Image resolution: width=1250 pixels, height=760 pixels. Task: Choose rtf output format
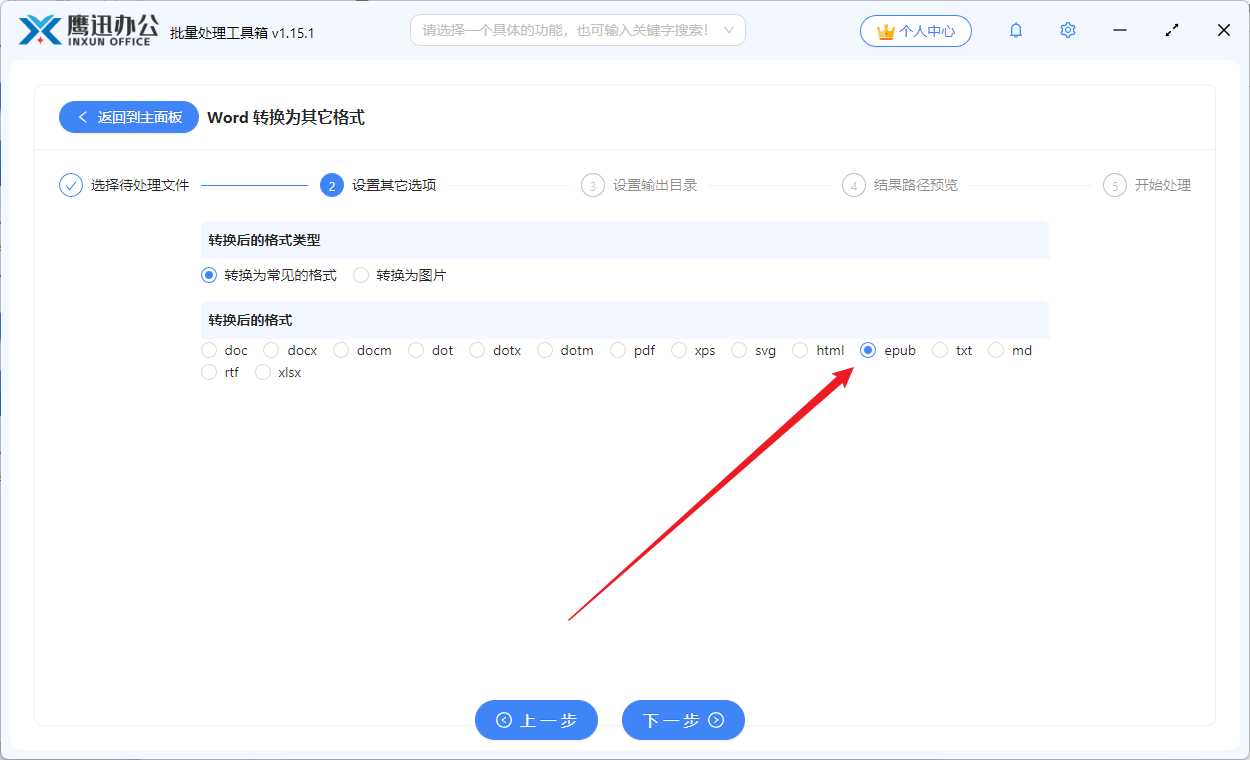(220, 372)
